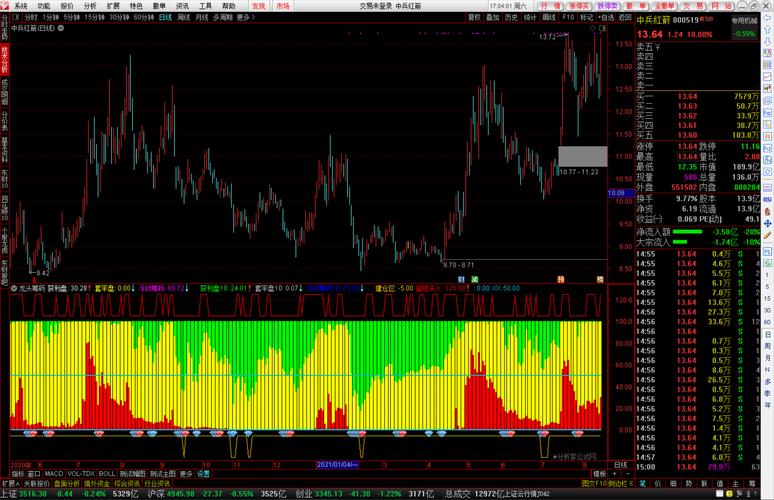This screenshot has width=774, height=500.
Task: Click the 全撤单 button
Action: tap(664, 6)
